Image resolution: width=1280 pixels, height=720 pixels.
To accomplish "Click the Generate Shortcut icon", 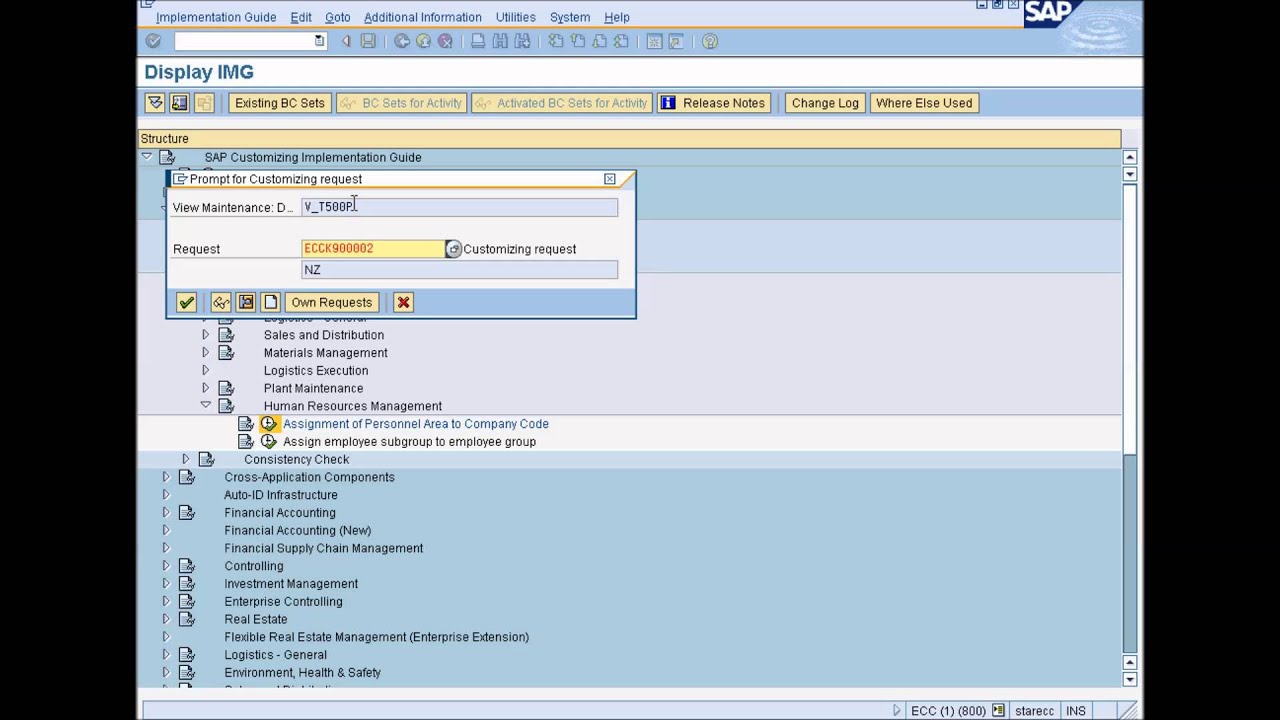I will pos(676,41).
